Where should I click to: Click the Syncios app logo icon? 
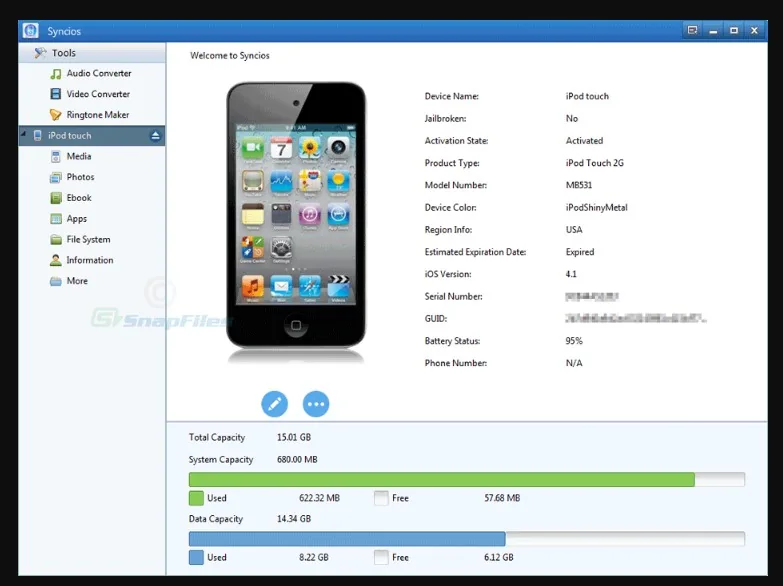[x=30, y=30]
